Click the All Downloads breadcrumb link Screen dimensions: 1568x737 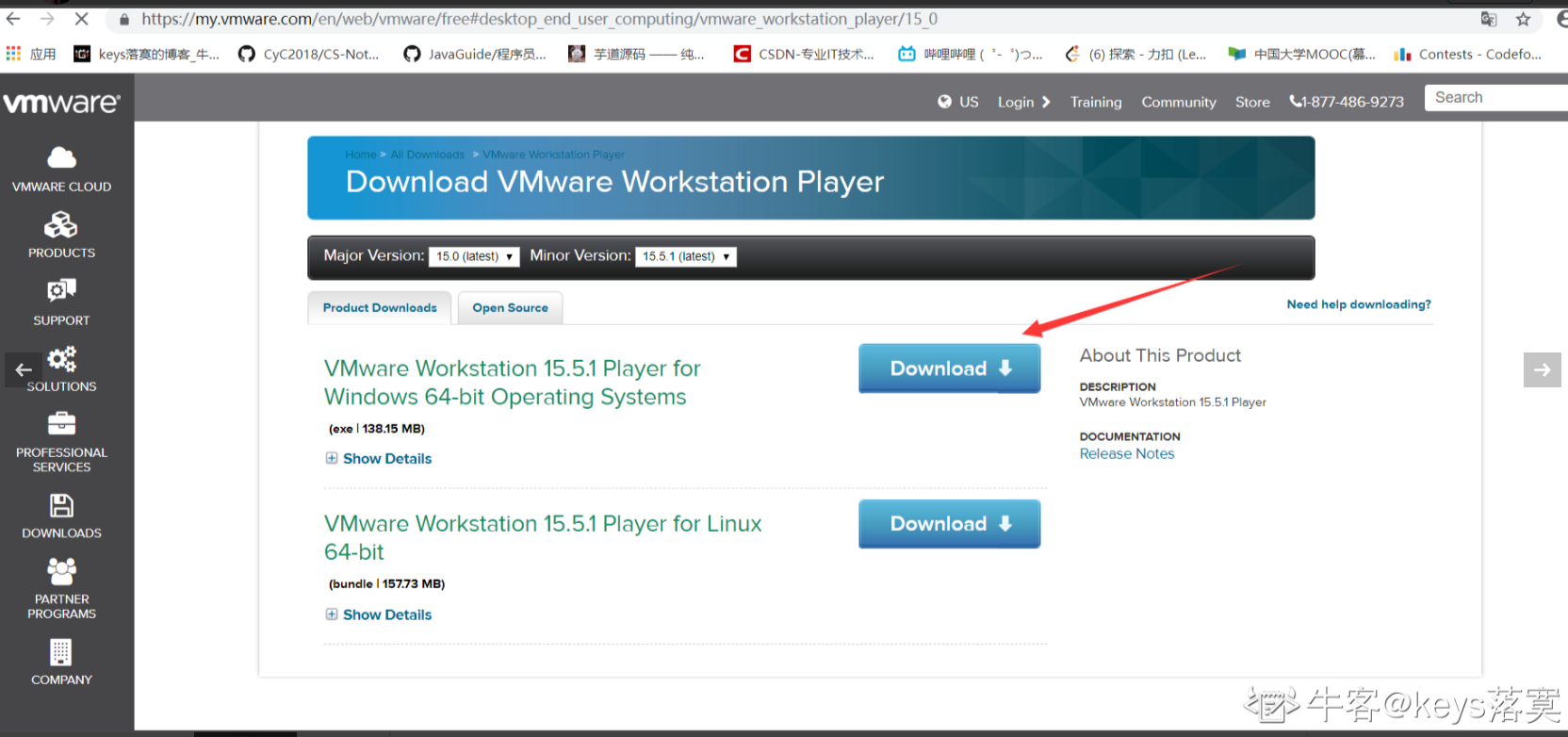coord(427,155)
